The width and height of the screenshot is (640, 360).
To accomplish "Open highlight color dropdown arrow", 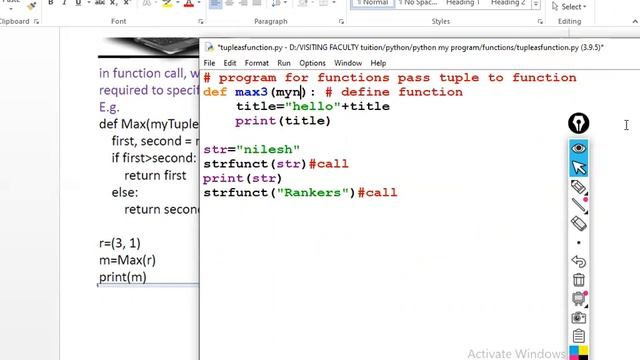I will pyautogui.click(x=177, y=3).
